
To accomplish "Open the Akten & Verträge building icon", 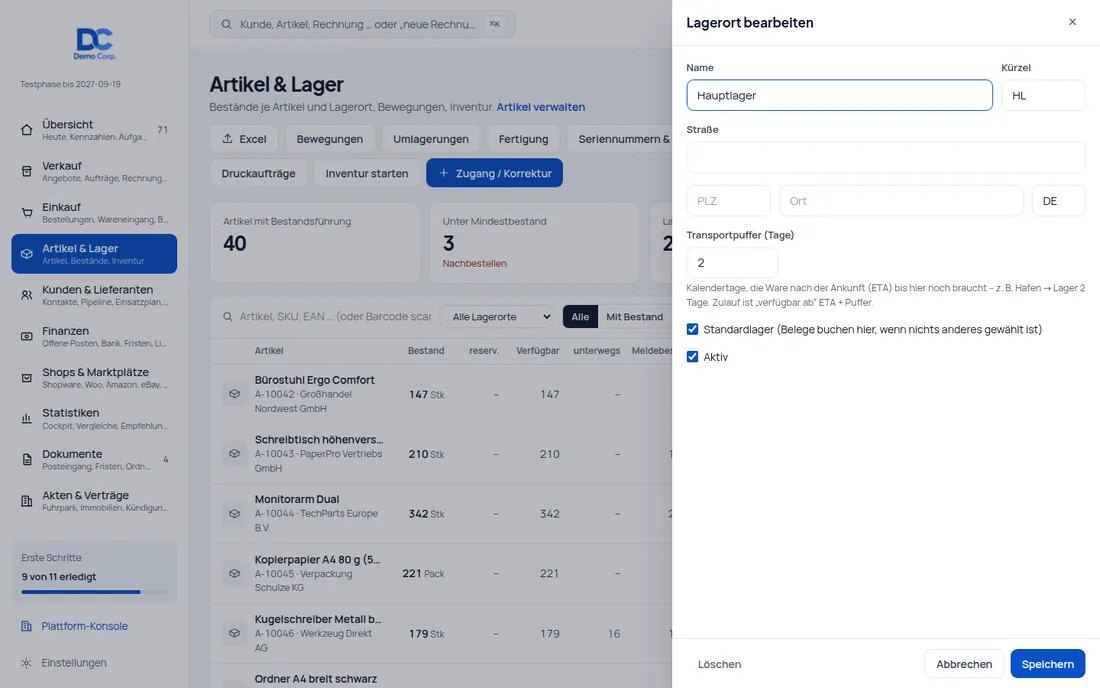I will click(27, 501).
